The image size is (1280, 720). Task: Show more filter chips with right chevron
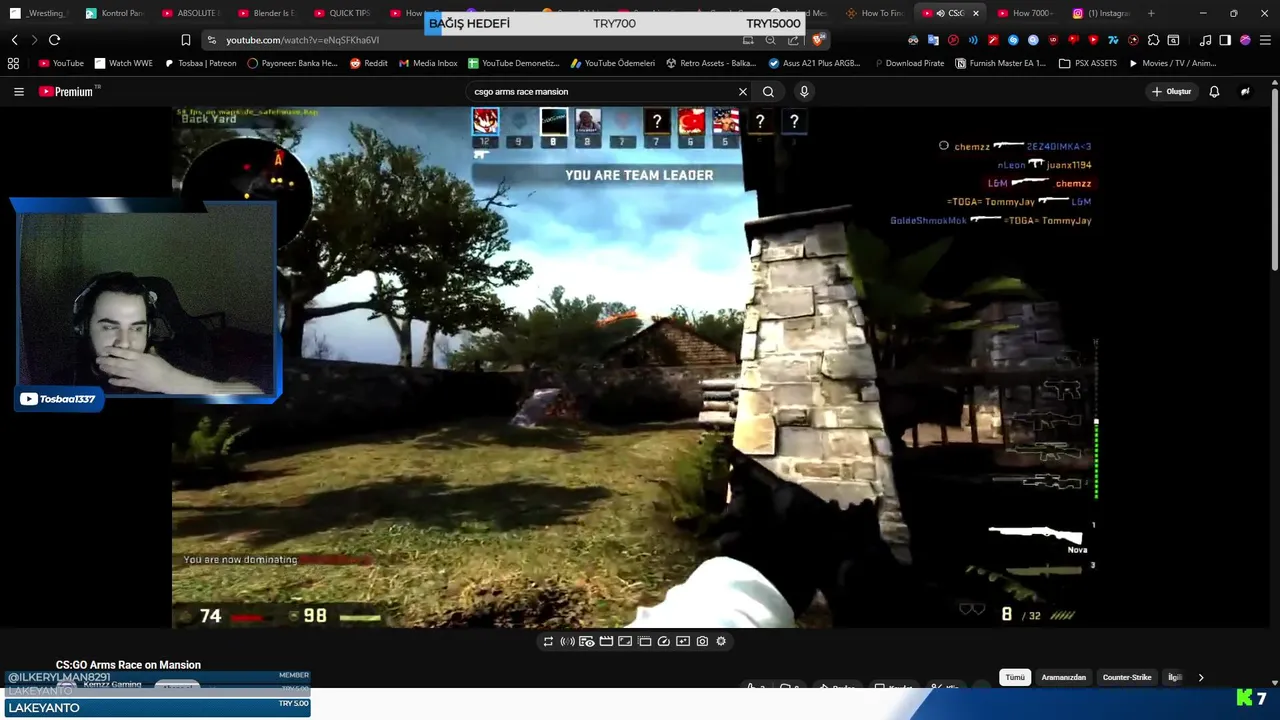(1201, 677)
